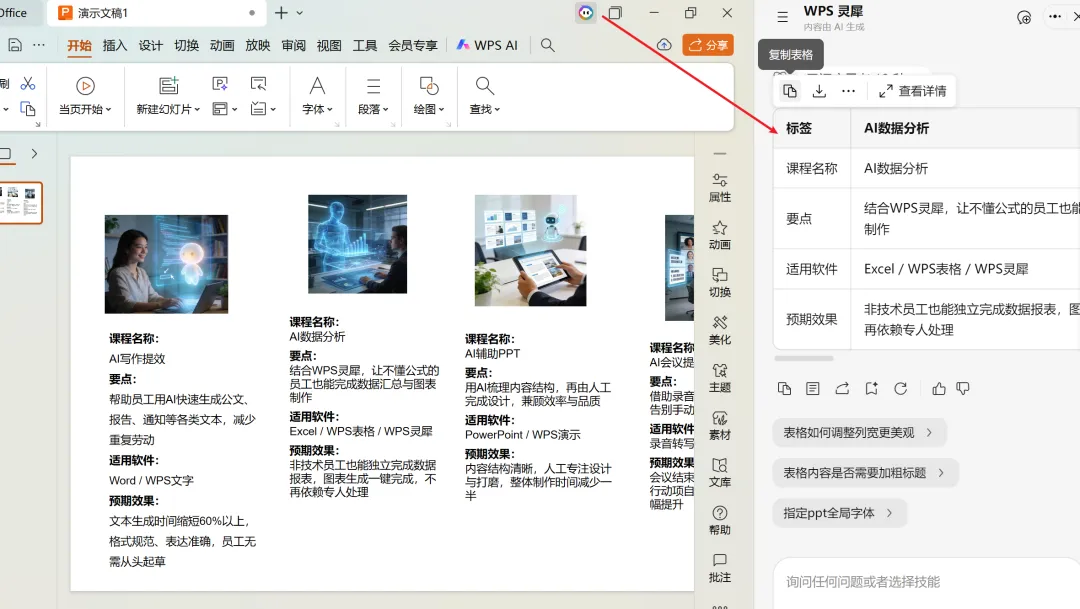Click the orange Share button
This screenshot has height=609, width=1080.
pyautogui.click(x=708, y=45)
